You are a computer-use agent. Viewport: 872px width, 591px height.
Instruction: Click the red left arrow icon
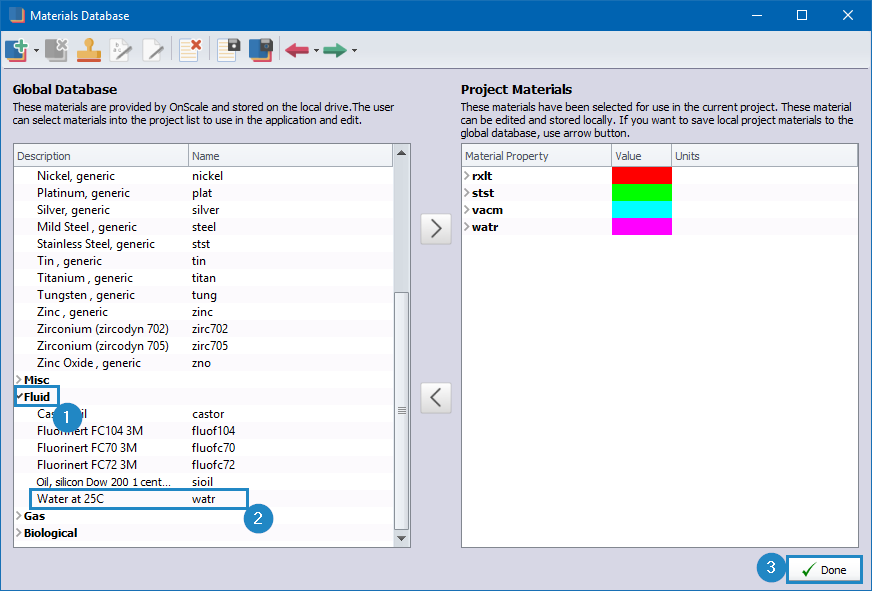[297, 51]
